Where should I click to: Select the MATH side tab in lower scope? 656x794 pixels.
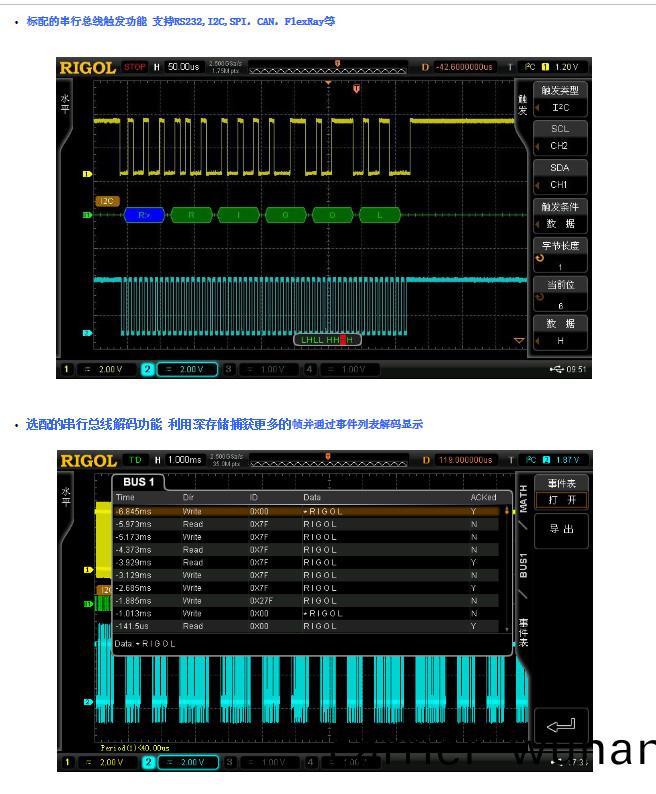523,497
